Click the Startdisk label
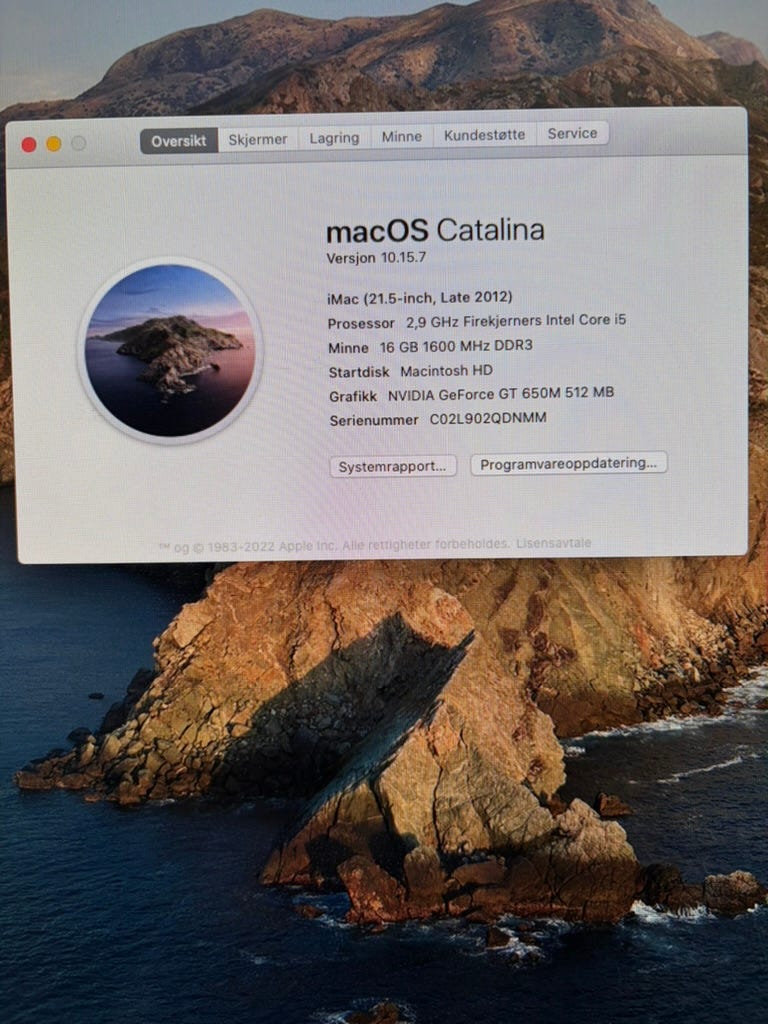 [x=359, y=372]
